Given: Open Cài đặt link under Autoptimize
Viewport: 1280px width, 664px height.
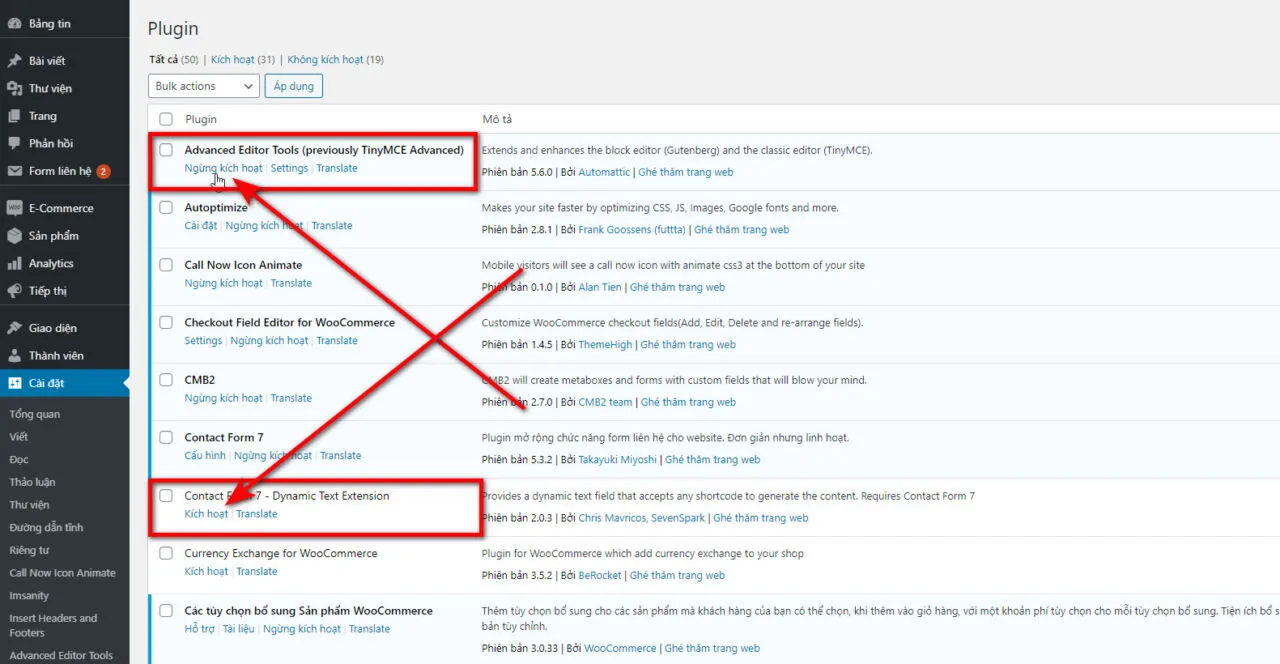Looking at the screenshot, I should pyautogui.click(x=201, y=226).
